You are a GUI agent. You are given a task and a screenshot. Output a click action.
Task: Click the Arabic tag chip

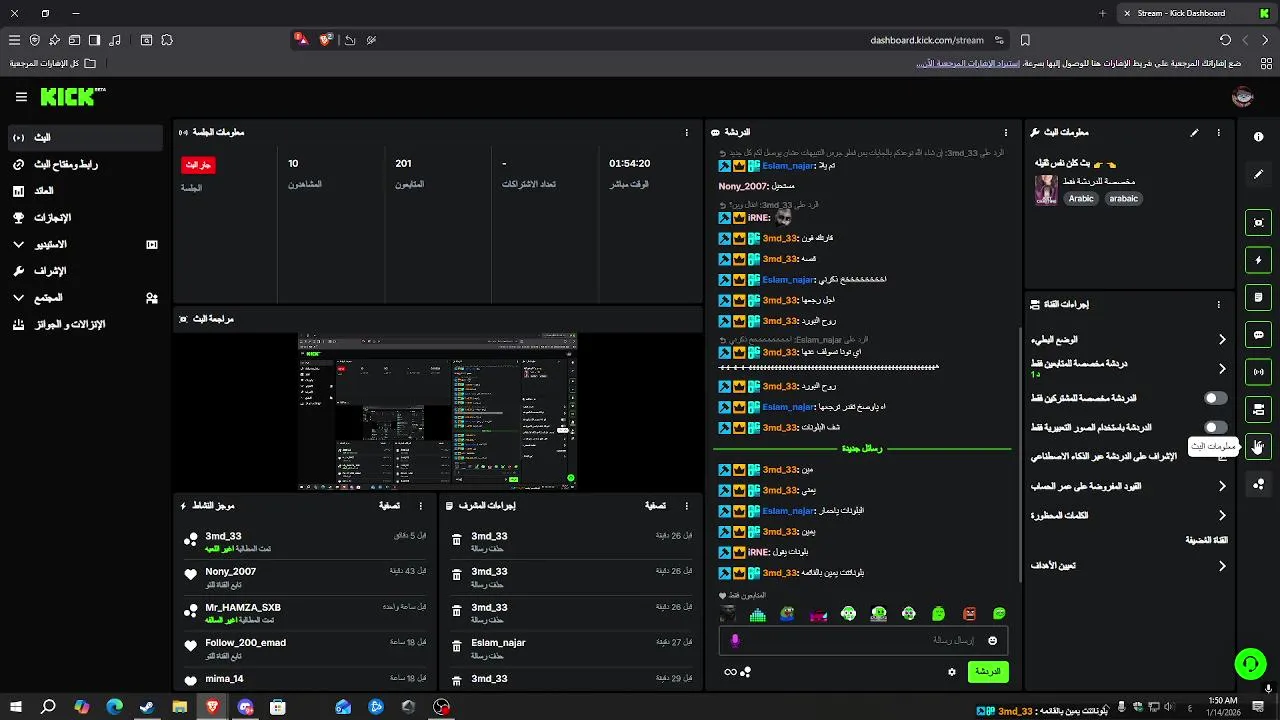click(1081, 198)
